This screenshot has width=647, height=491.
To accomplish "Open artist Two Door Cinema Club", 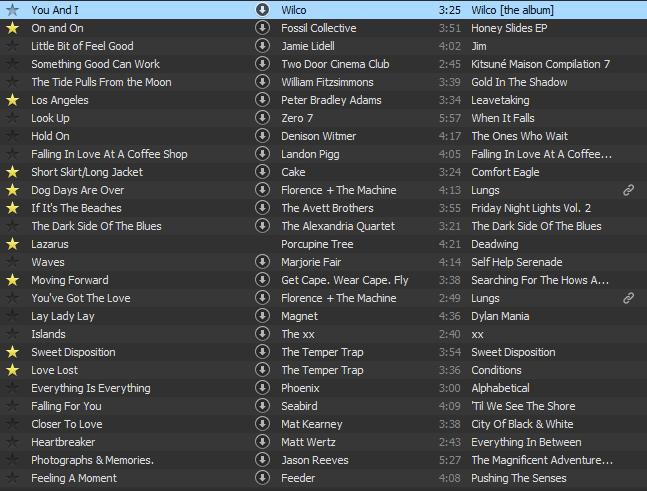I will [335, 64].
